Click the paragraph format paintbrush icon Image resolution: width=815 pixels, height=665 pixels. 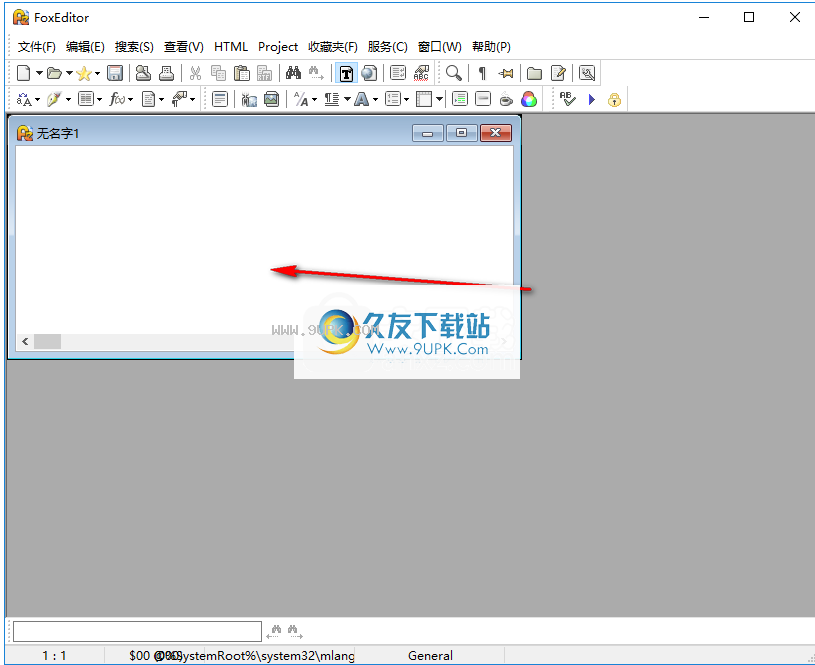[x=179, y=99]
